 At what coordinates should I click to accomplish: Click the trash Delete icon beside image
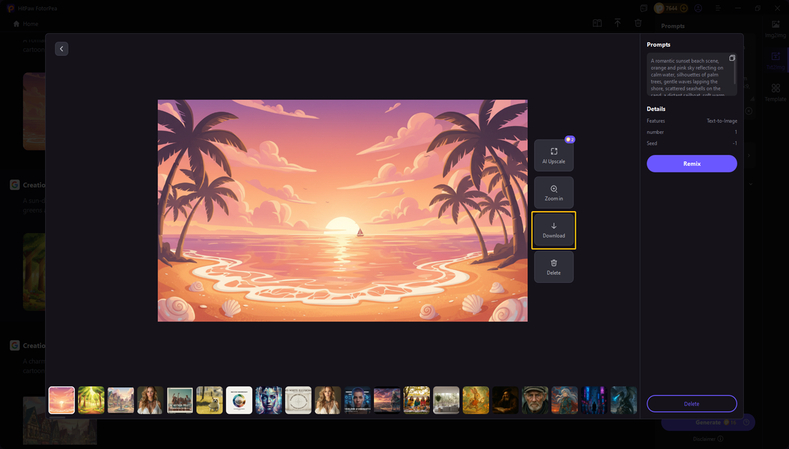click(553, 266)
